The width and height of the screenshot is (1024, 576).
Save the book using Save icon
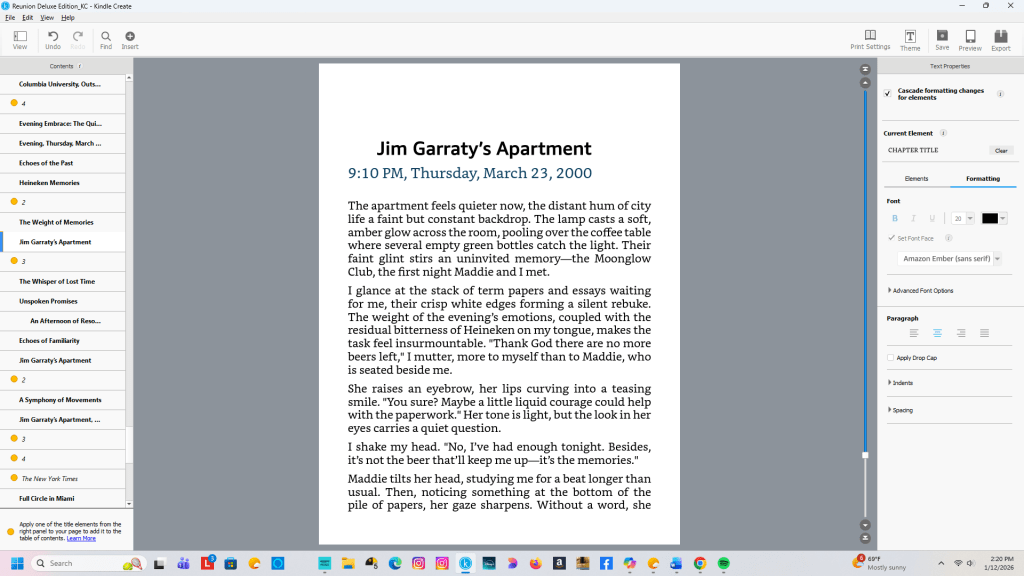pyautogui.click(x=942, y=39)
